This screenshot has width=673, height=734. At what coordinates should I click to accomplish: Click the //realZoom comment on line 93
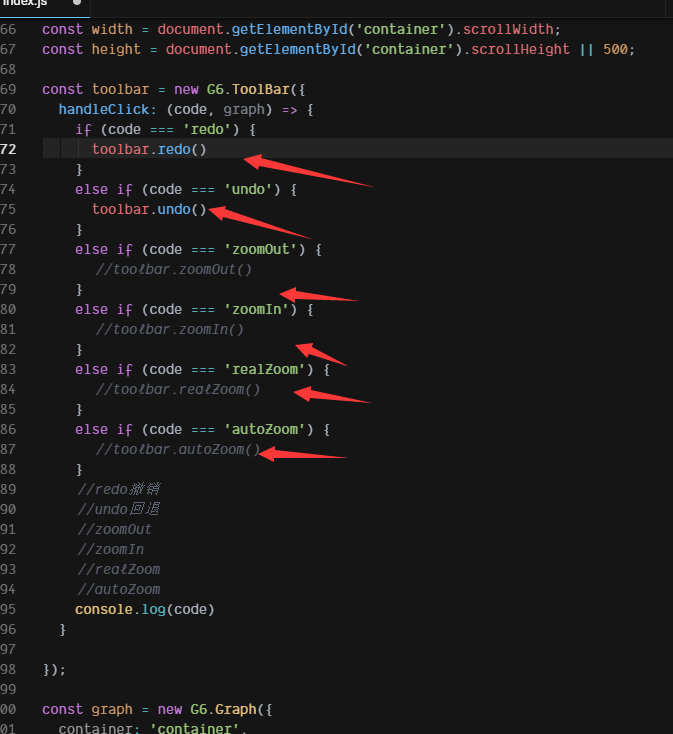point(119,570)
